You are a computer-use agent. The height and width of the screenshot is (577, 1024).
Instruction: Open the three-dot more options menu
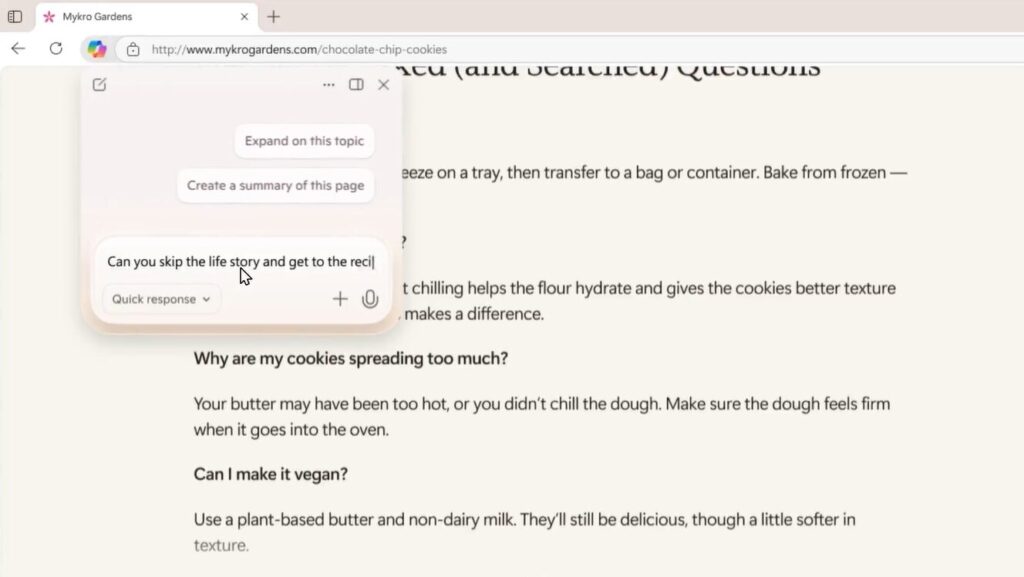point(328,85)
